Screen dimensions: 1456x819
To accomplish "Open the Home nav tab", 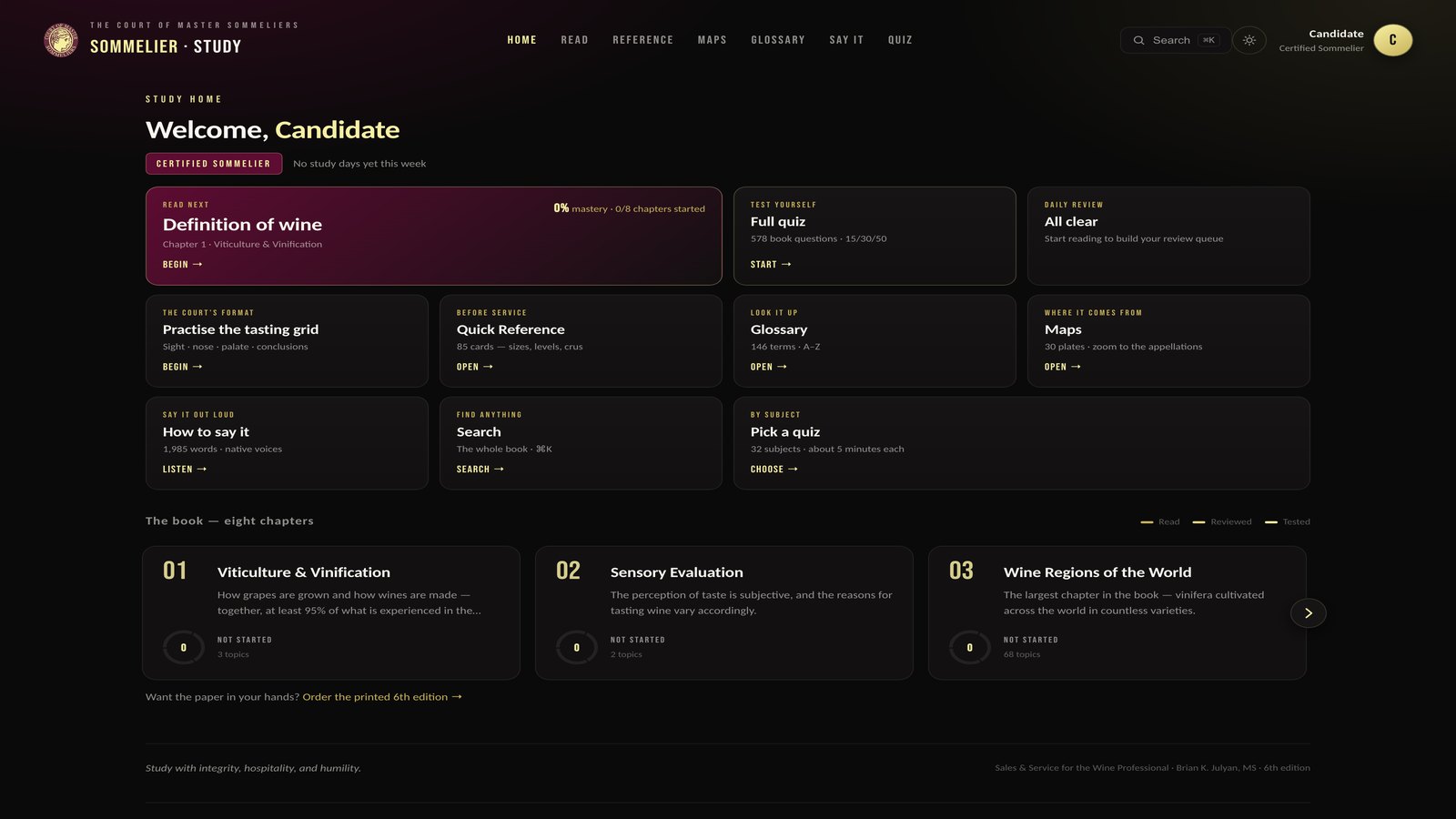I will point(521,40).
